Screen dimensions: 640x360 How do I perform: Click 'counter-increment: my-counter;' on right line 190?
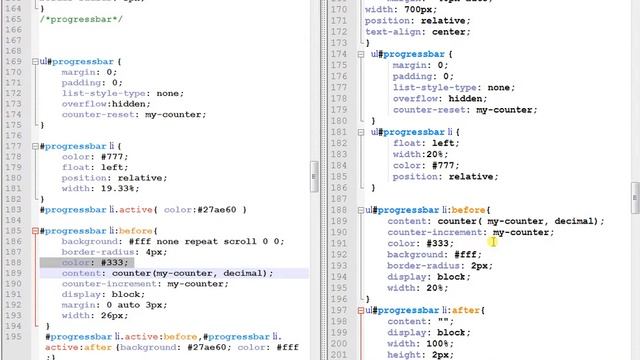click(471, 232)
